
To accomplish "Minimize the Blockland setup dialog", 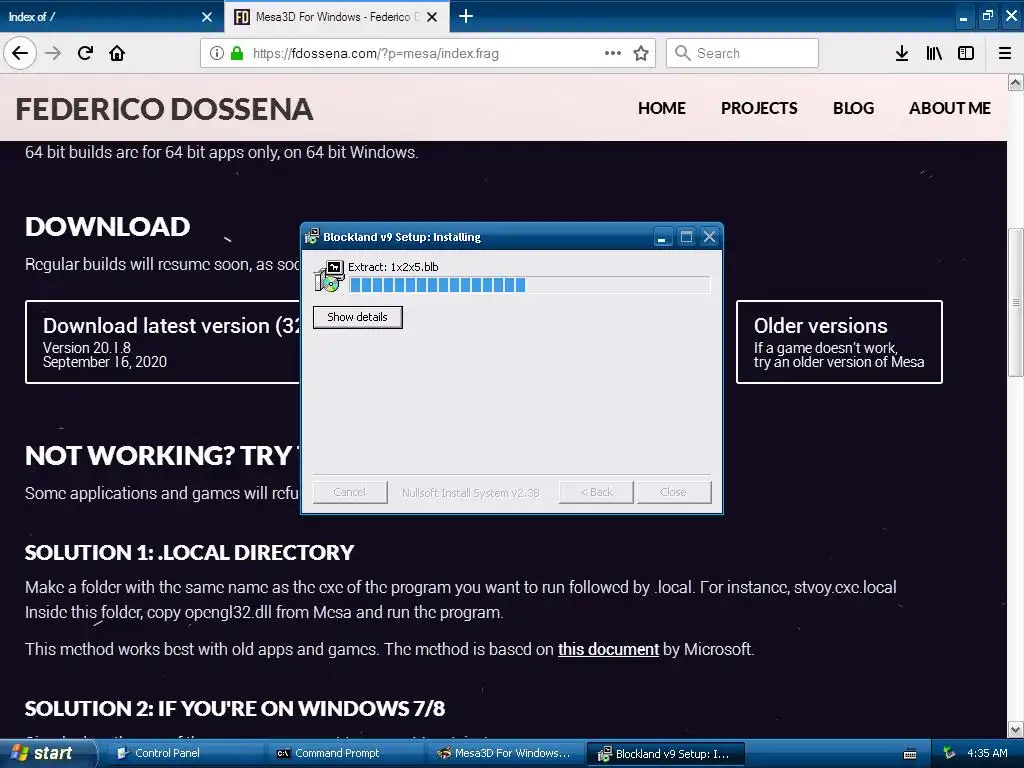I will 662,237.
